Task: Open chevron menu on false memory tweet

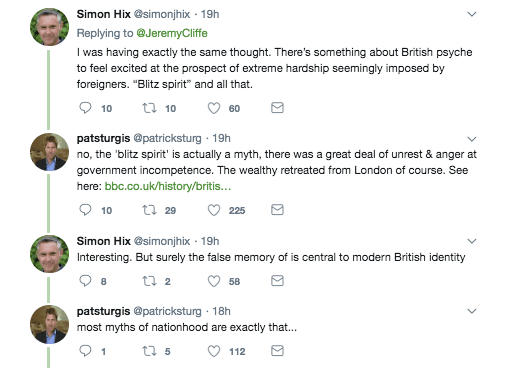Action: 472,241
